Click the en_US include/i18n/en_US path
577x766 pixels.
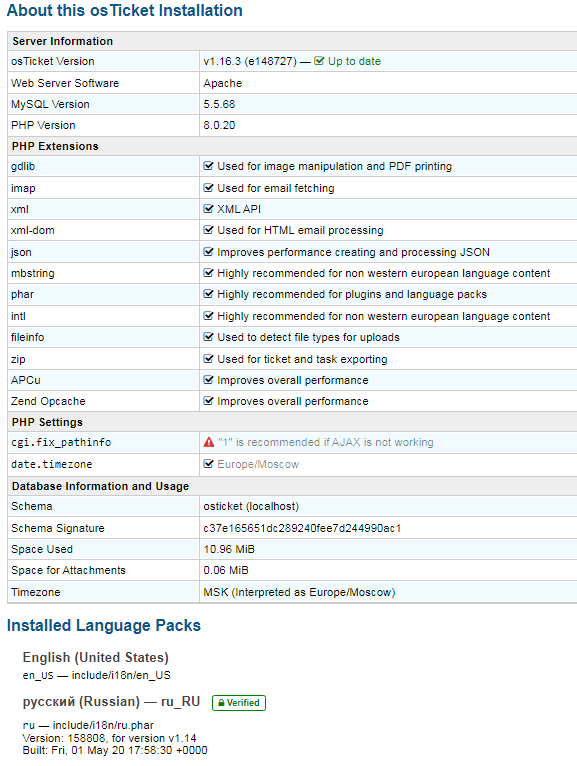click(97, 675)
